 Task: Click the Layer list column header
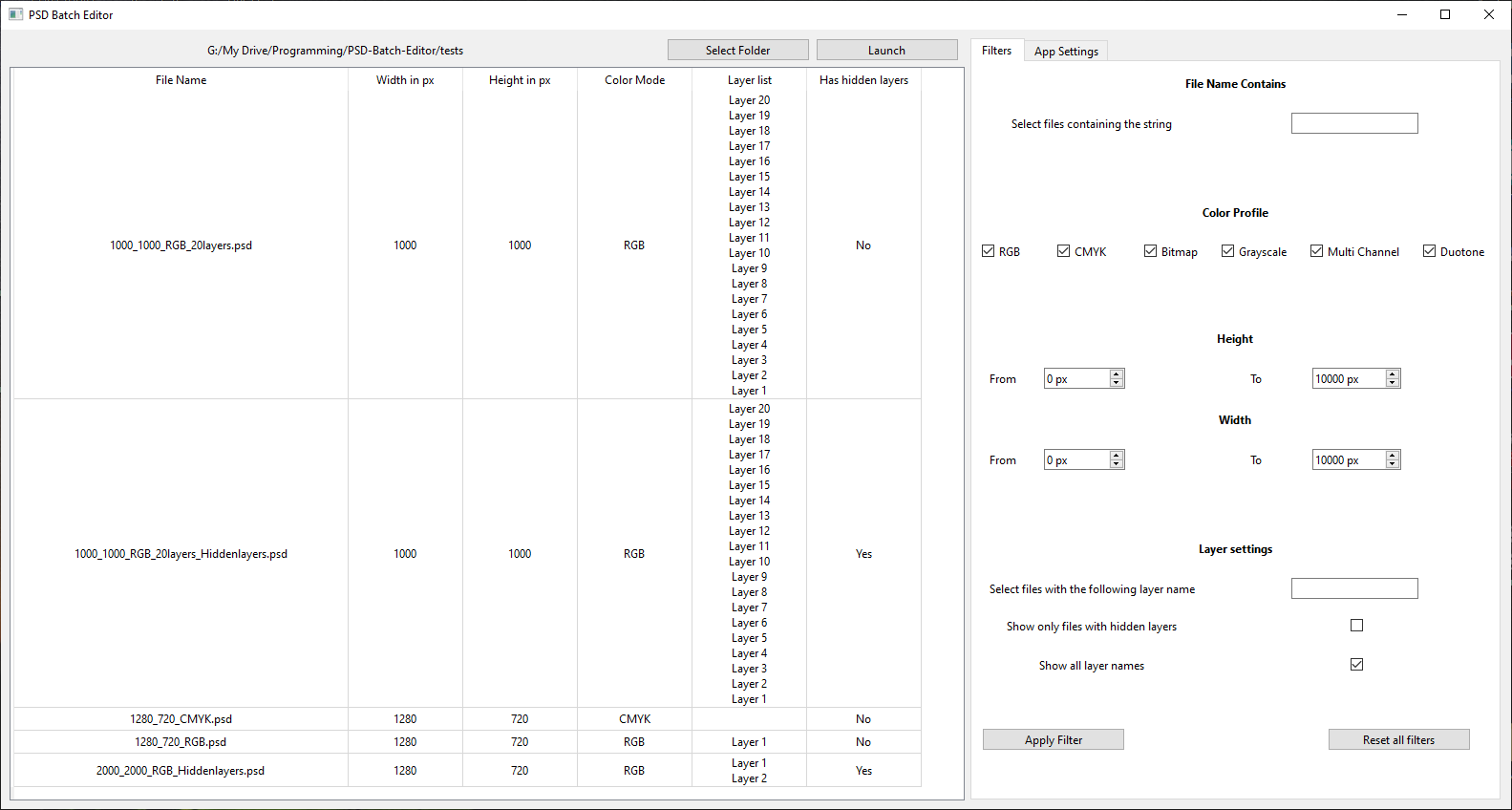749,80
